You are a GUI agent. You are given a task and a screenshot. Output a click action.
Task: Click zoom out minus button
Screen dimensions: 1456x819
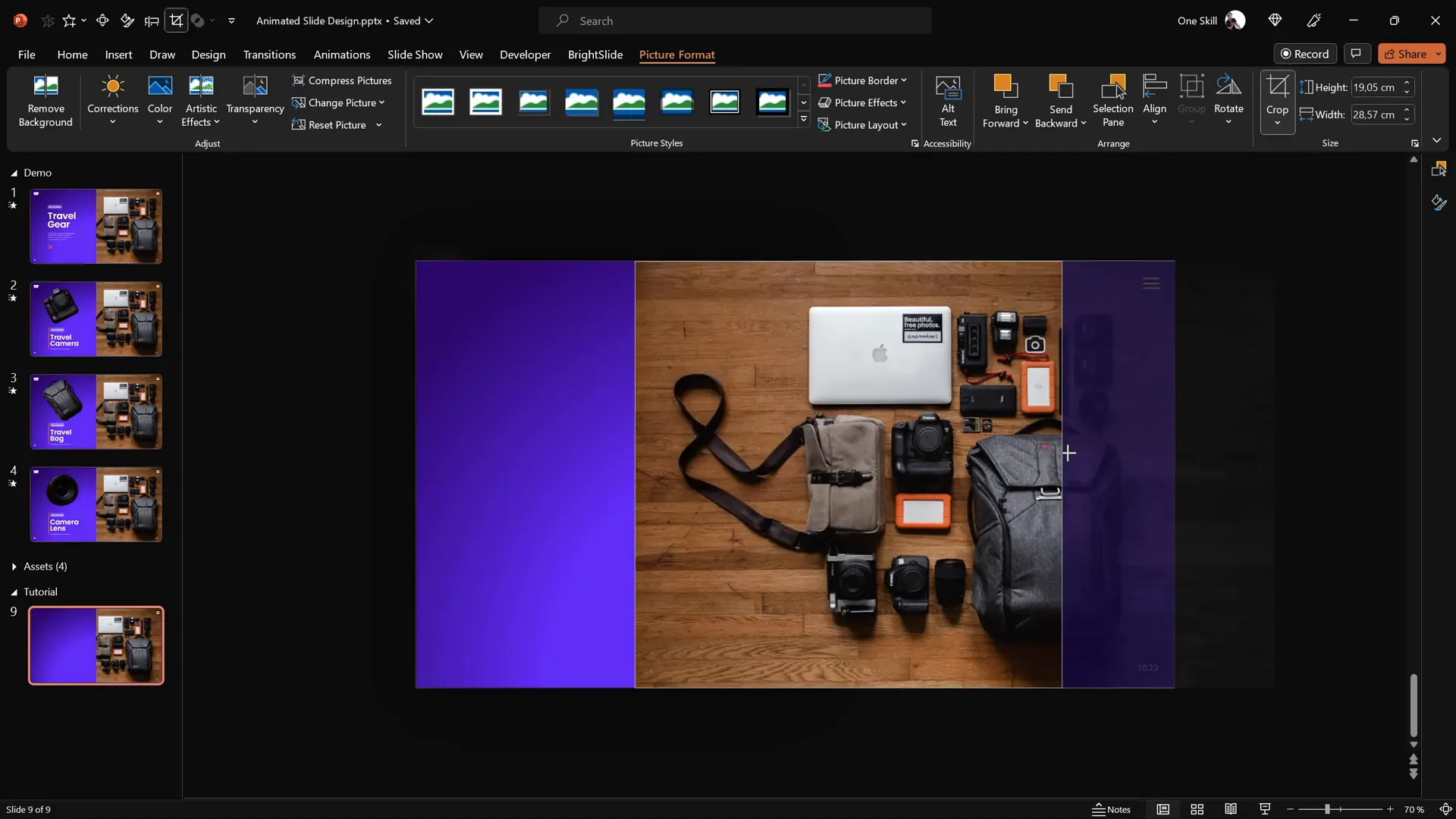(1290, 809)
